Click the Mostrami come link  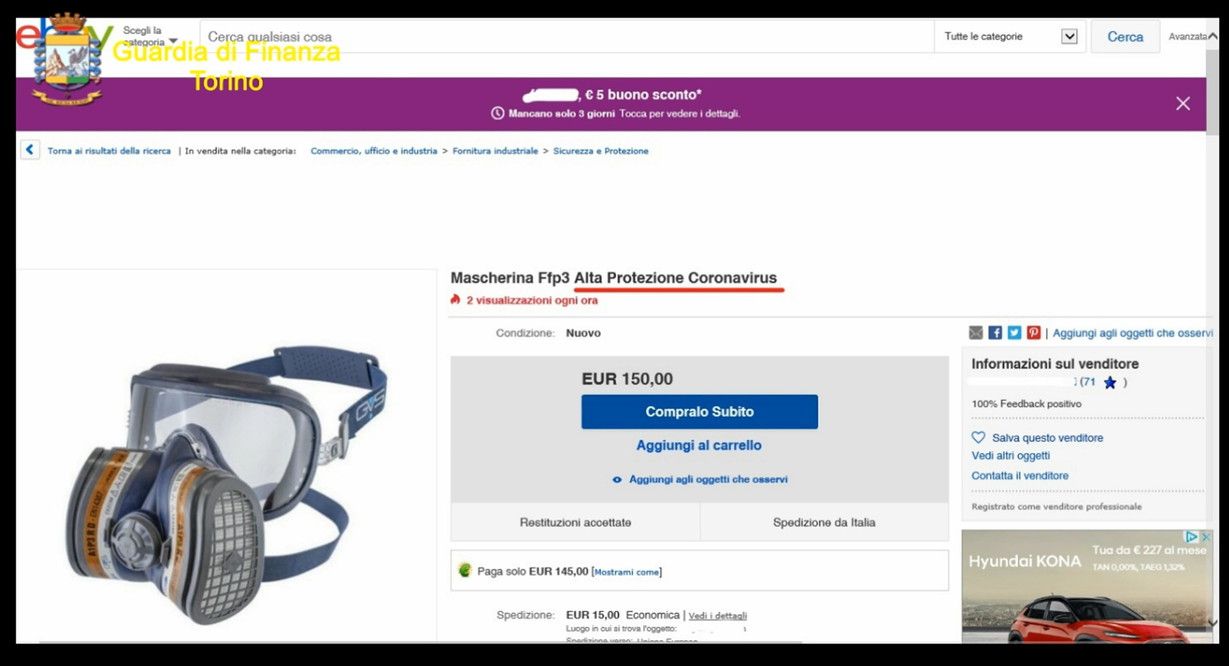point(627,572)
